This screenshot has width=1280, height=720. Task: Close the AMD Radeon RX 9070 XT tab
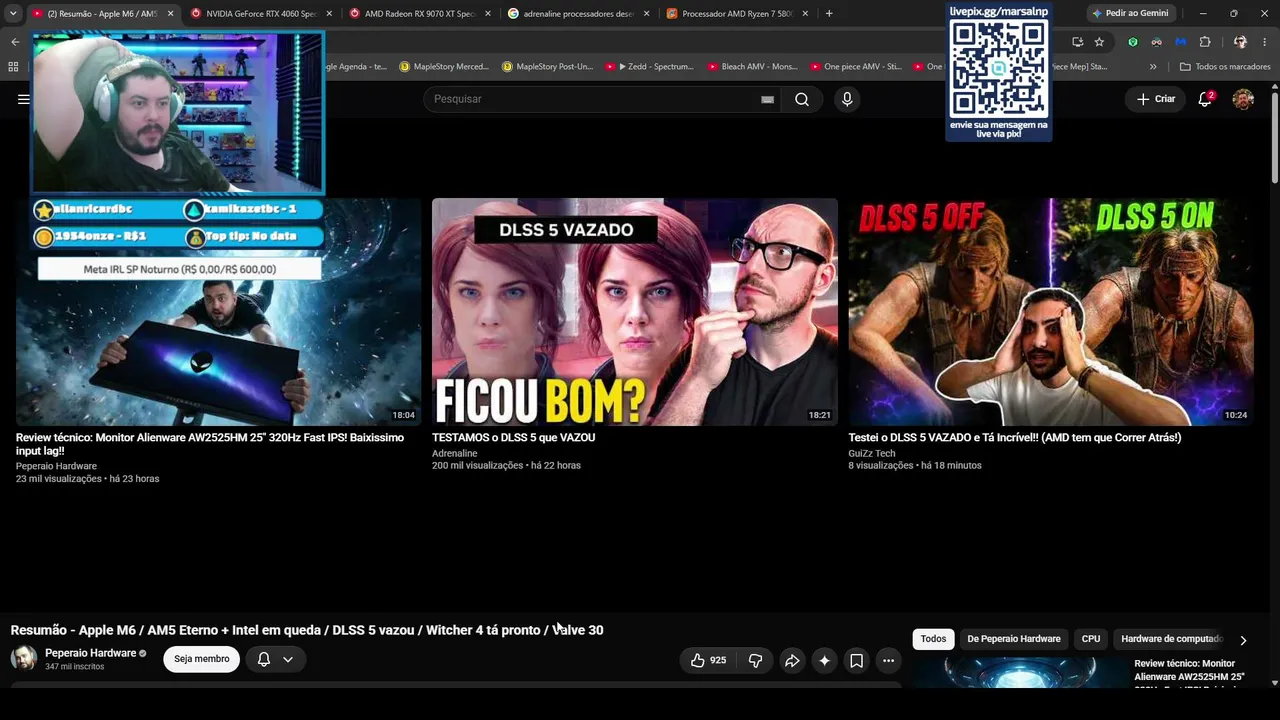488,14
